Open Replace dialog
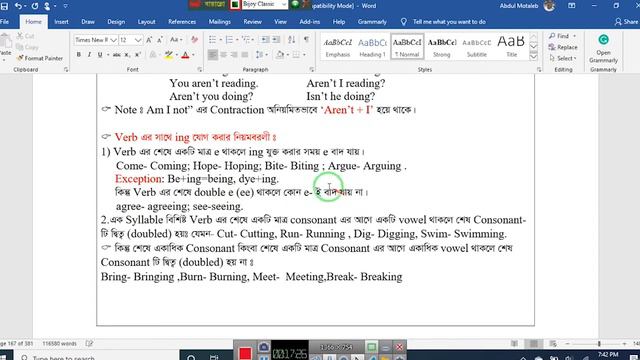Viewport: 640px width, 360px height. 563,47
